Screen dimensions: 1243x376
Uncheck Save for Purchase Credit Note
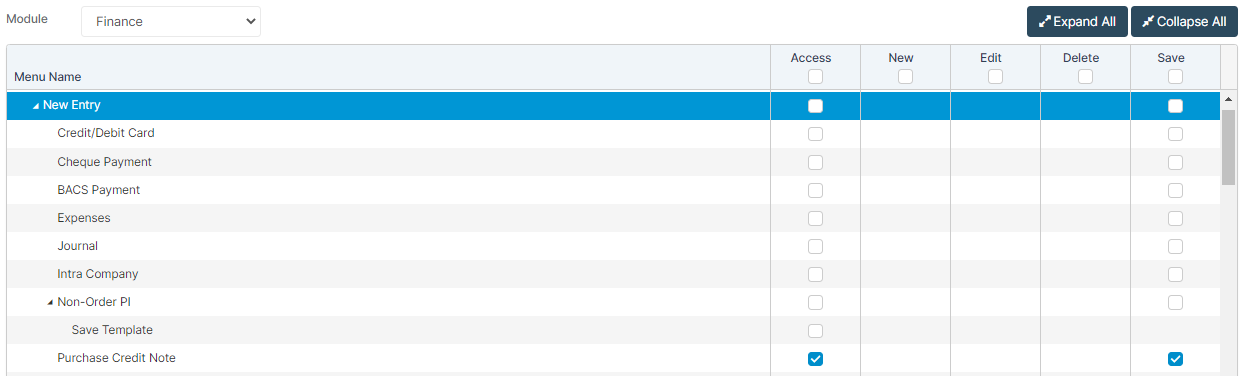click(x=1175, y=359)
